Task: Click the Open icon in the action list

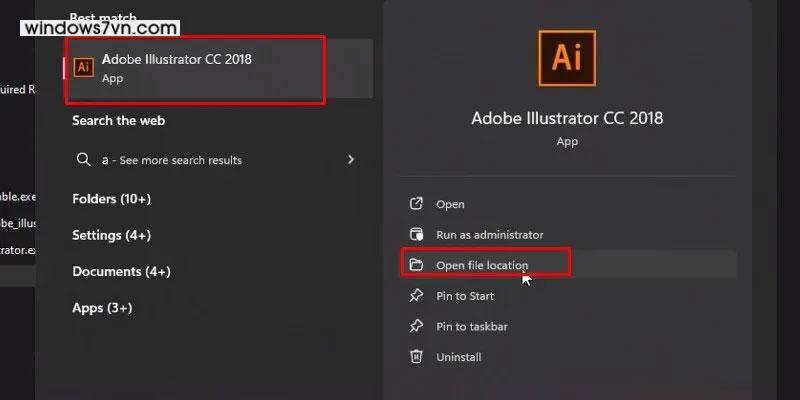Action: (417, 204)
